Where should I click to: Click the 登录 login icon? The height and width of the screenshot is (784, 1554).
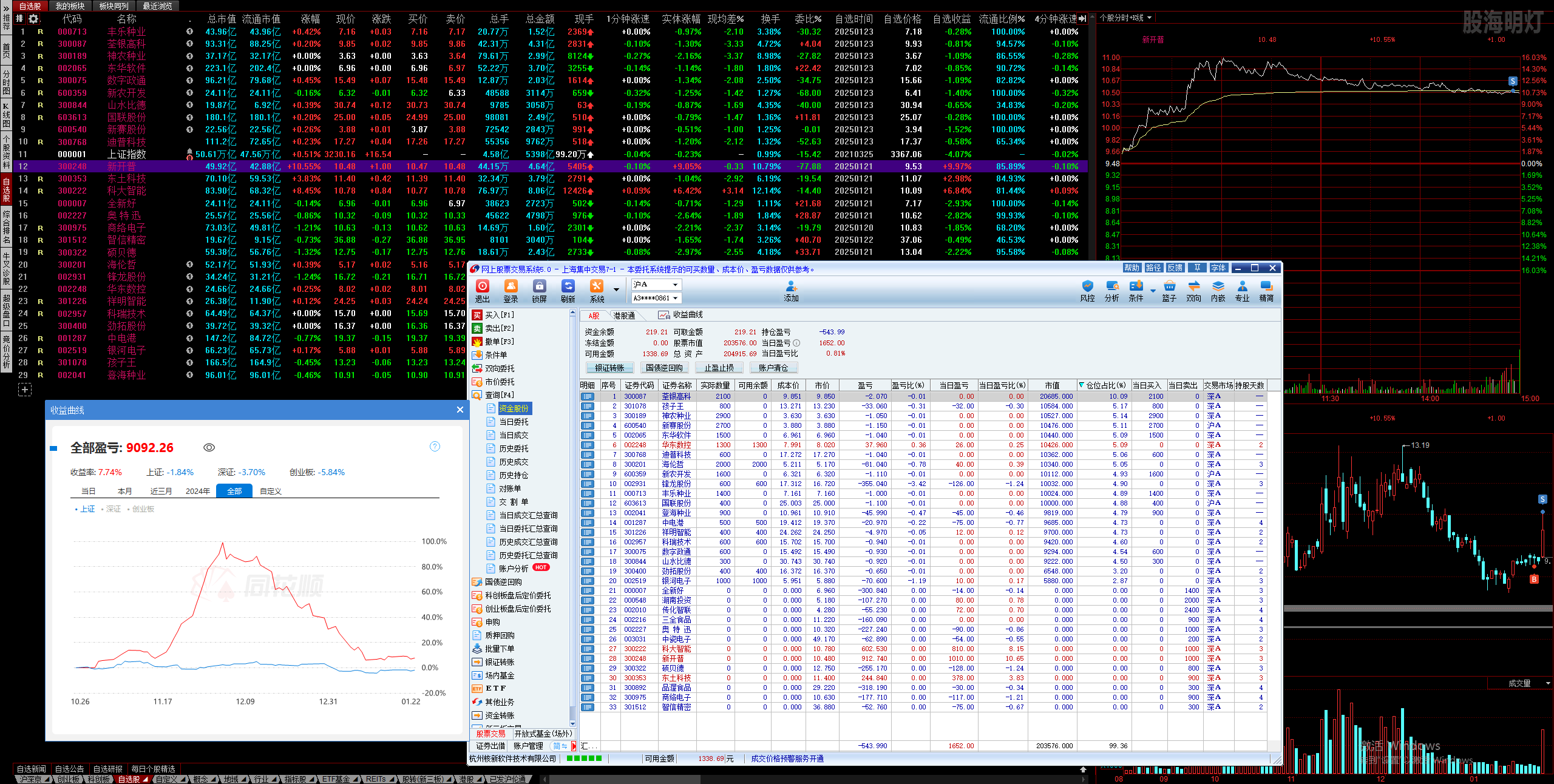click(x=511, y=291)
